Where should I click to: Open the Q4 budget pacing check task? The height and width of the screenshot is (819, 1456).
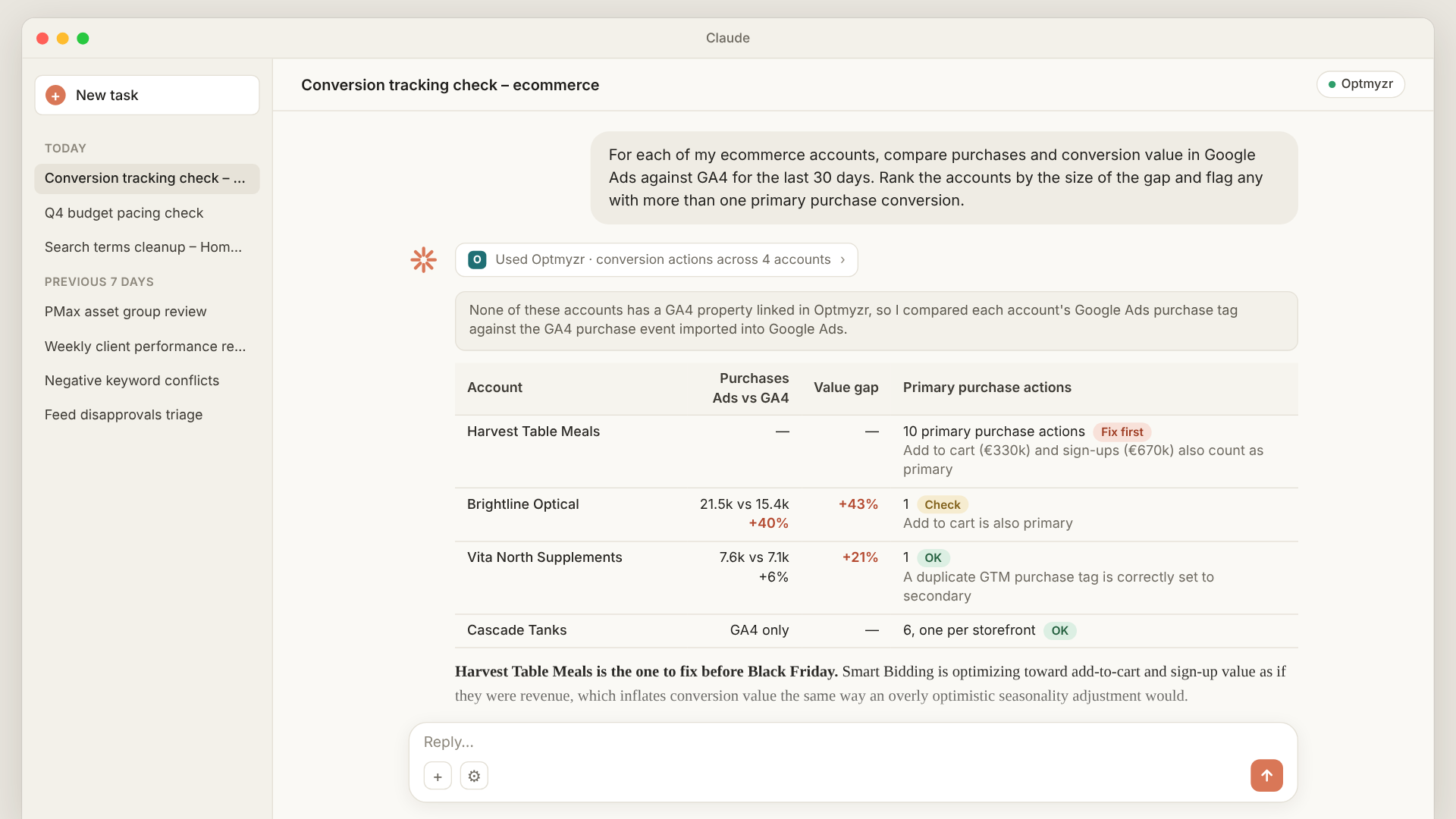[147, 213]
